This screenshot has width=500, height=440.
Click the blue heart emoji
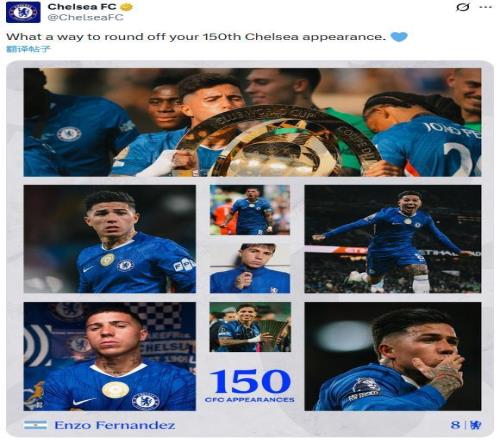(x=399, y=36)
